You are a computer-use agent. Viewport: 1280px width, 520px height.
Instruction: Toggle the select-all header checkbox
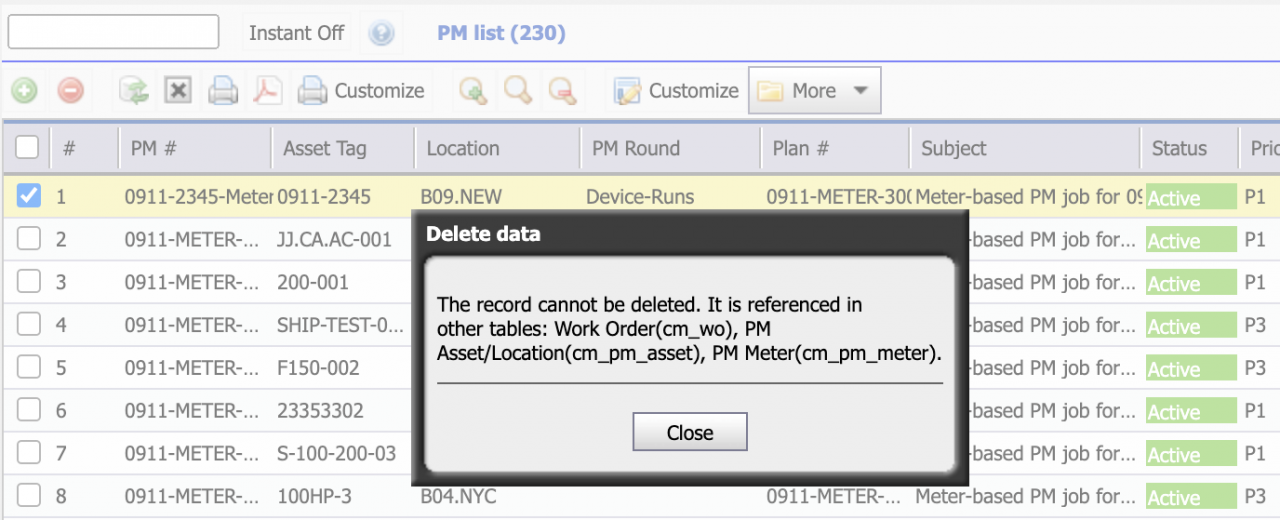pos(27,148)
